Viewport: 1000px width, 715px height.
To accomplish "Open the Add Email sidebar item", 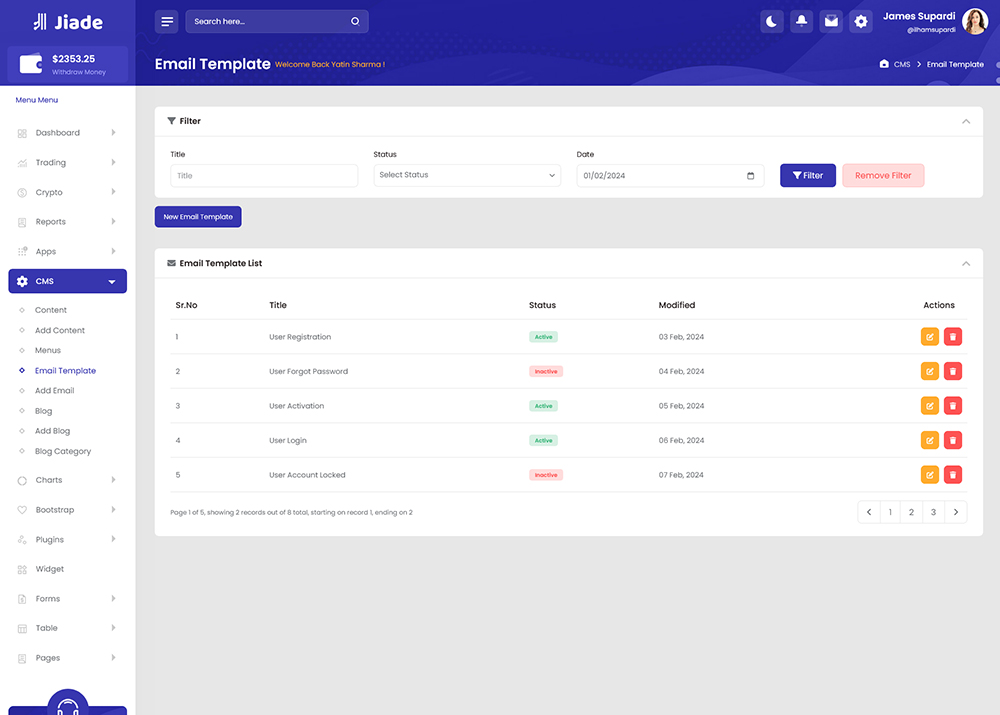I will 54,391.
